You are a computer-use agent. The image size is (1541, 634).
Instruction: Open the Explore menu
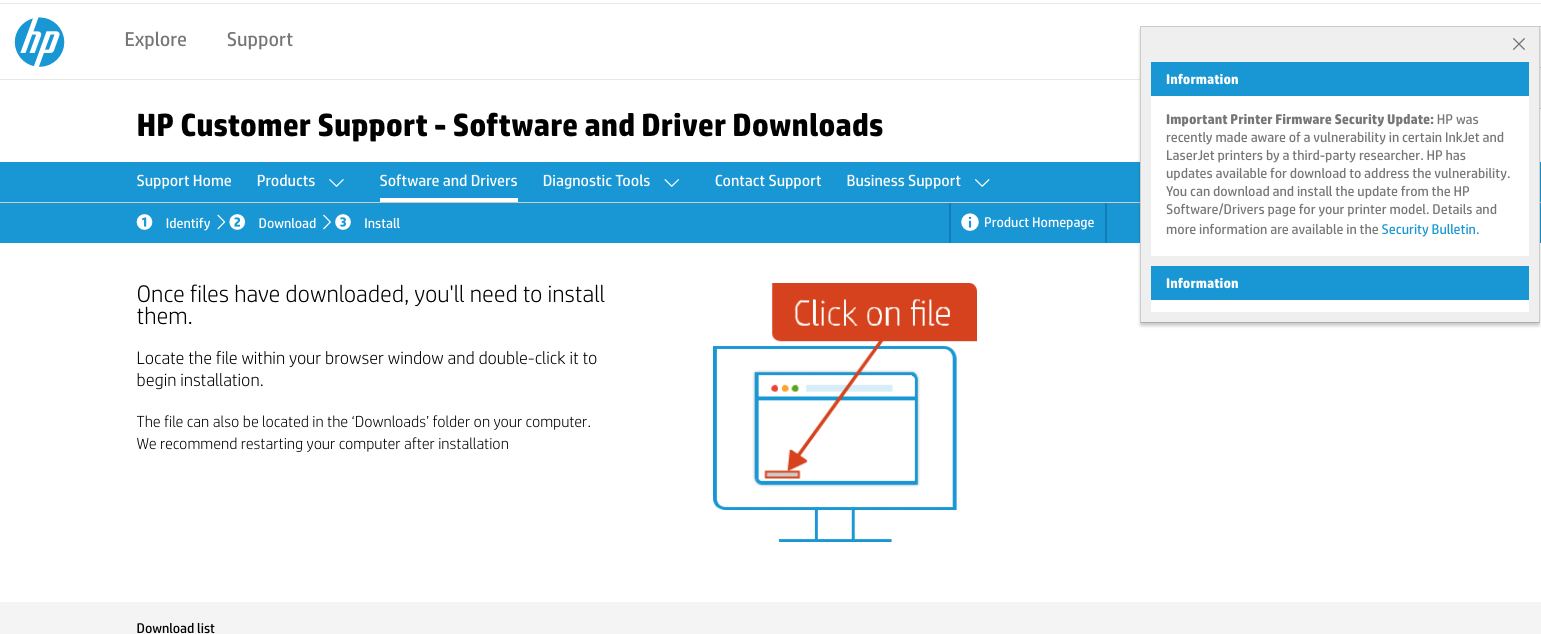click(155, 40)
